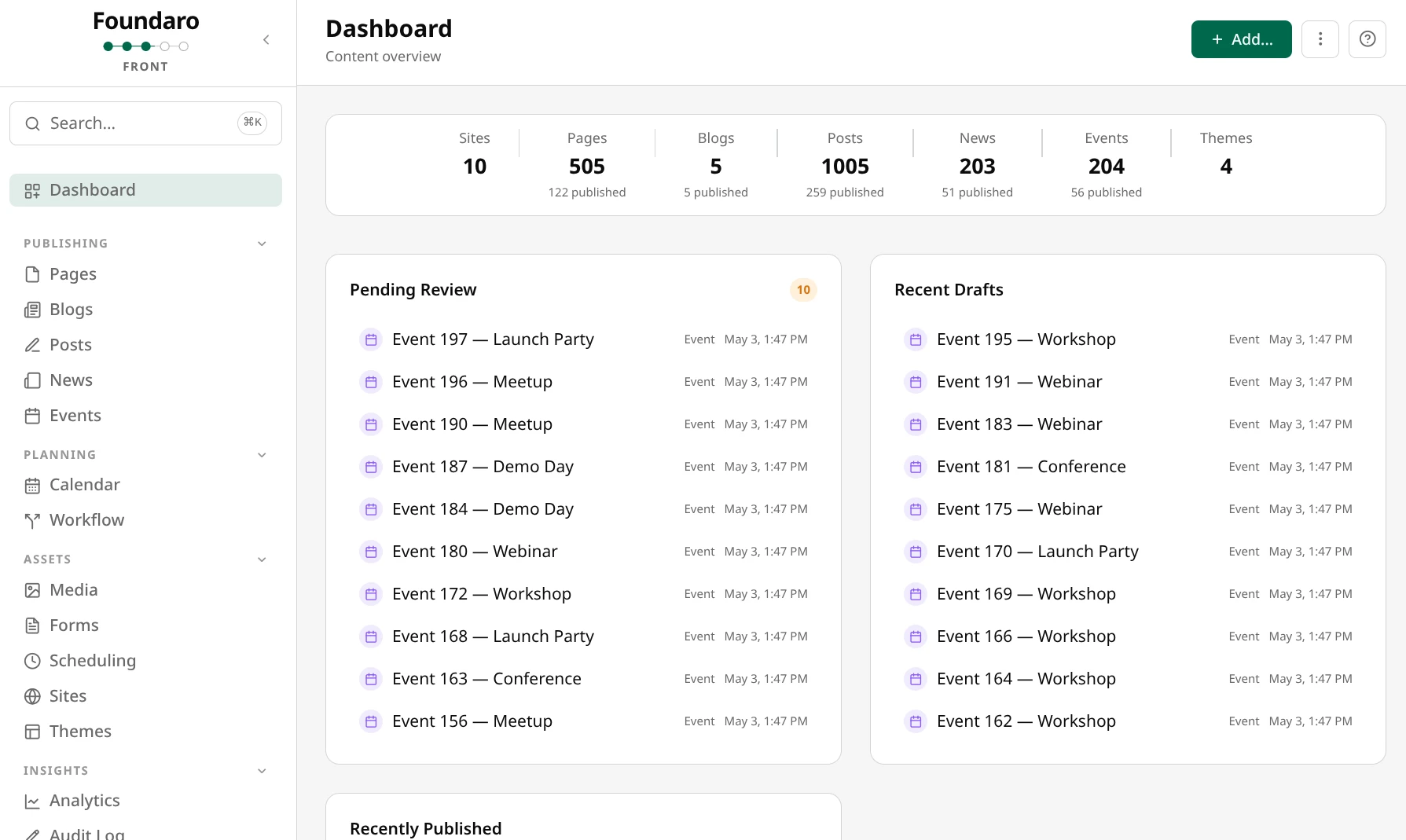Click the icon beside Event 170 — Launch Party
The height and width of the screenshot is (840, 1406).
coord(916,552)
